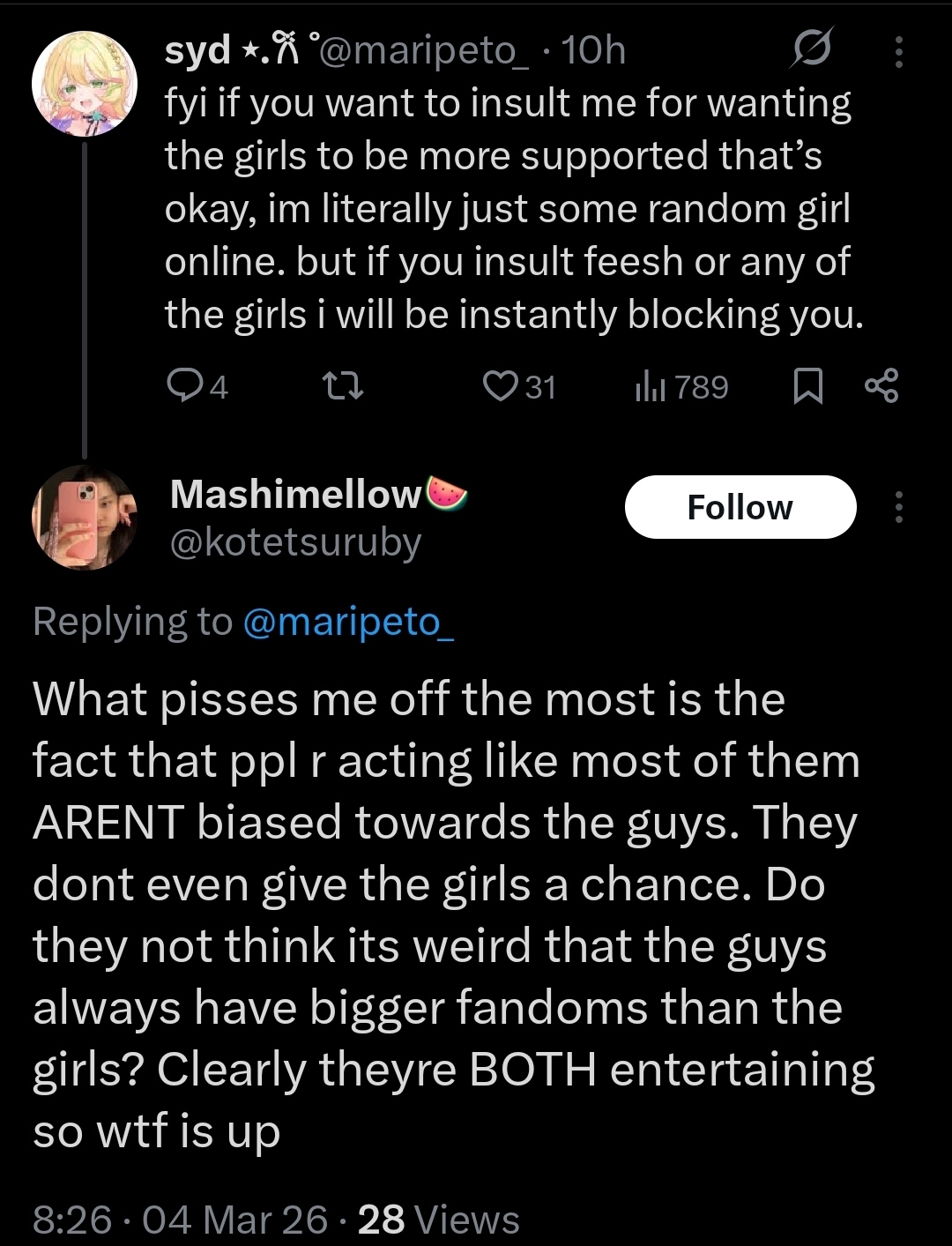The width and height of the screenshot is (952, 1246).
Task: Open view analytics showing 789
Action: point(681,387)
